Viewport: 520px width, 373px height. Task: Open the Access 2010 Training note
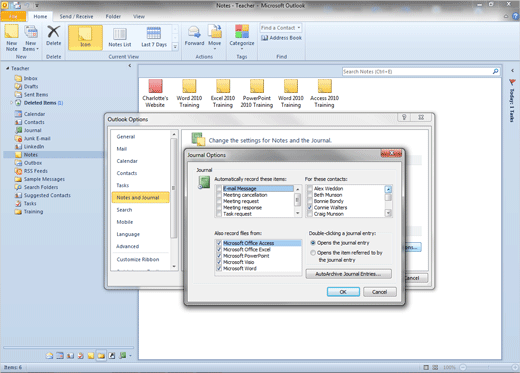coord(324,93)
